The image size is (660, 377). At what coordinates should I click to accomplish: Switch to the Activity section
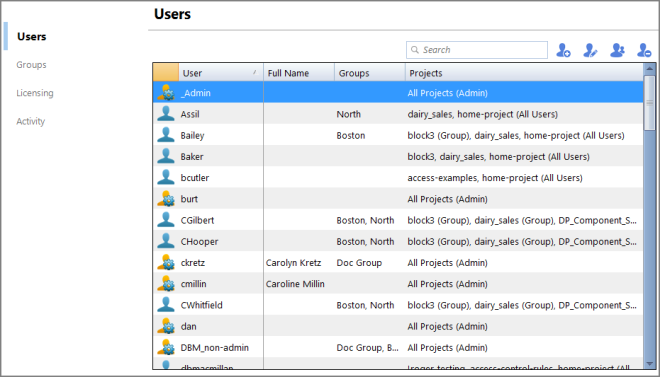point(30,121)
